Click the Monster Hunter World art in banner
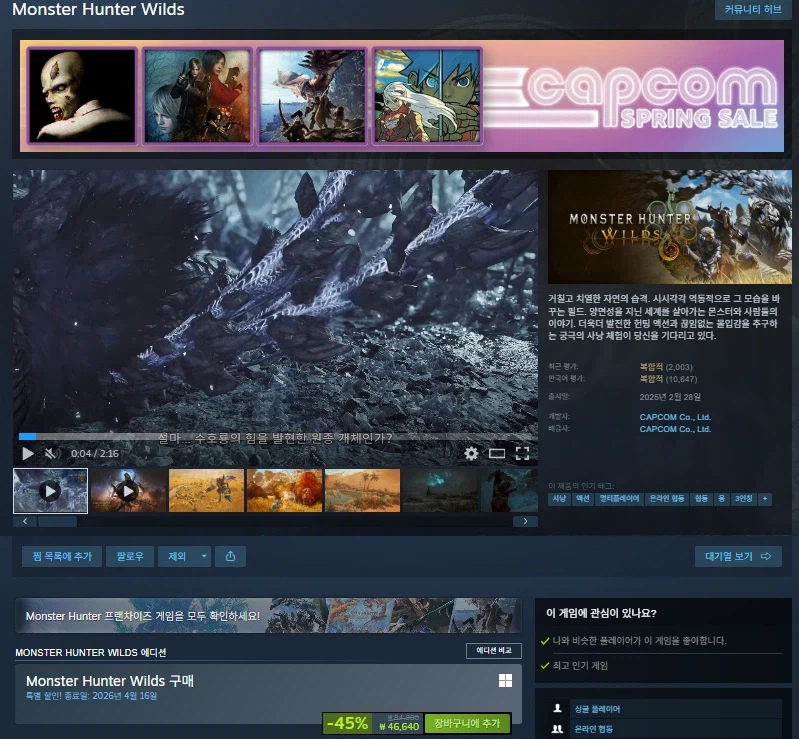The image size is (799, 739). tap(312, 96)
